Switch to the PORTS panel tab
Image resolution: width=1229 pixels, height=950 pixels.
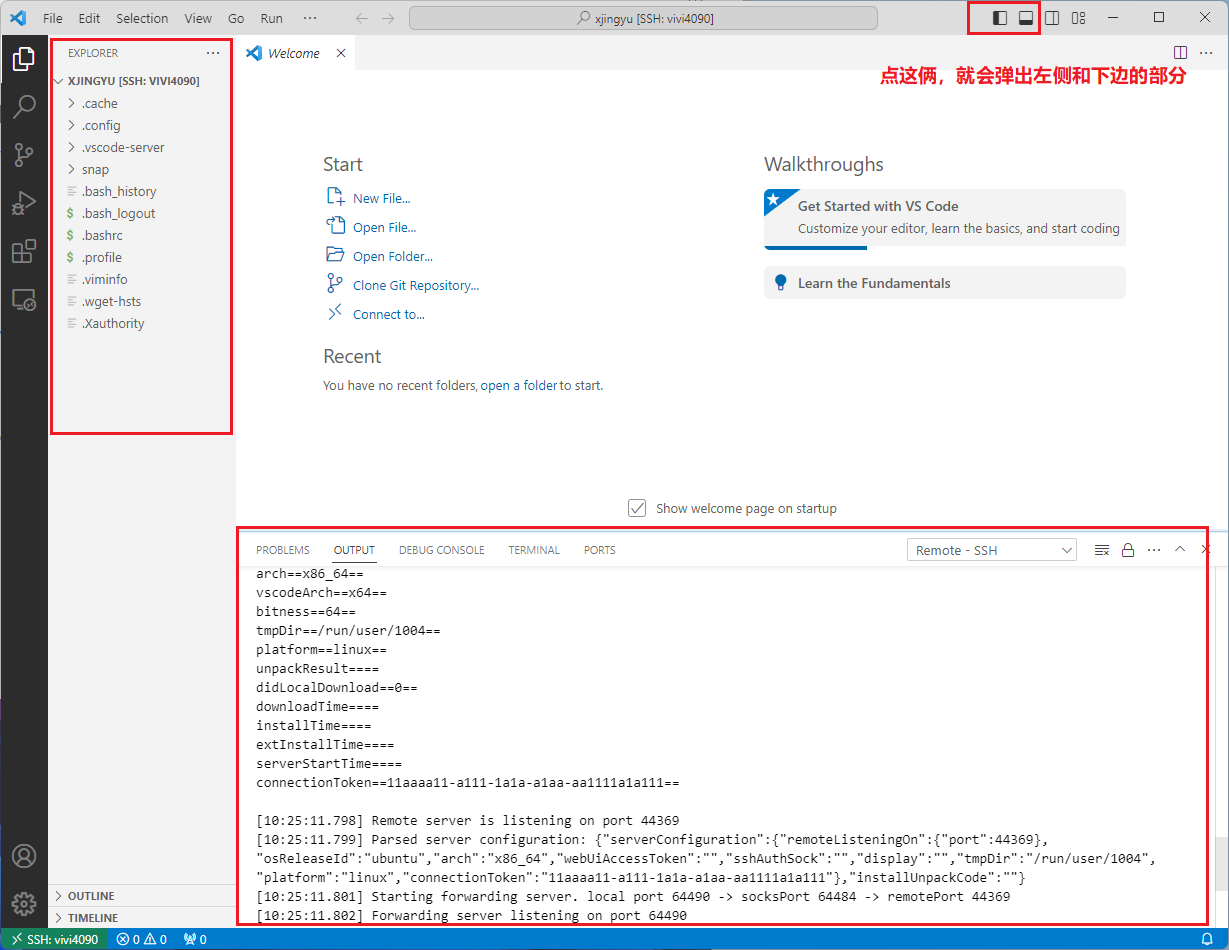(x=600, y=550)
